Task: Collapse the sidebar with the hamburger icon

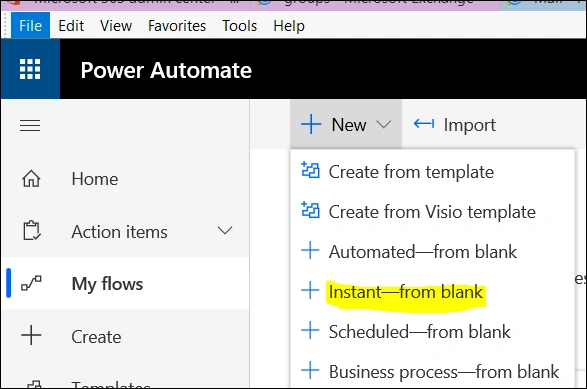Action: pos(30,125)
